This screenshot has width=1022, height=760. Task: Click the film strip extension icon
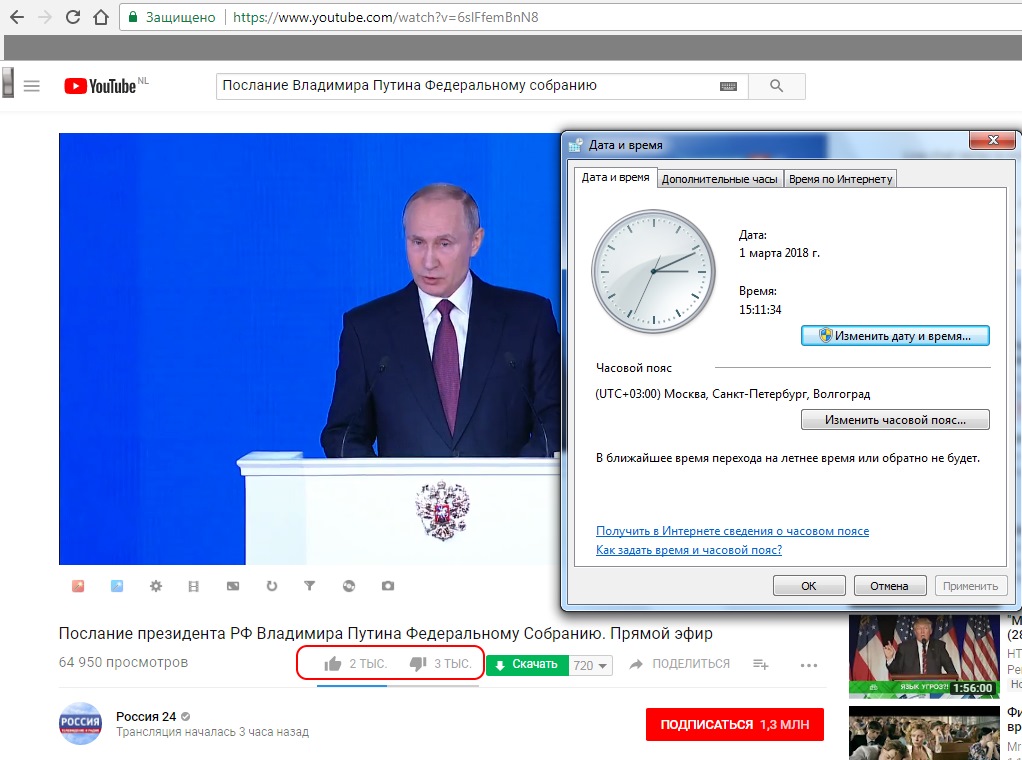194,586
